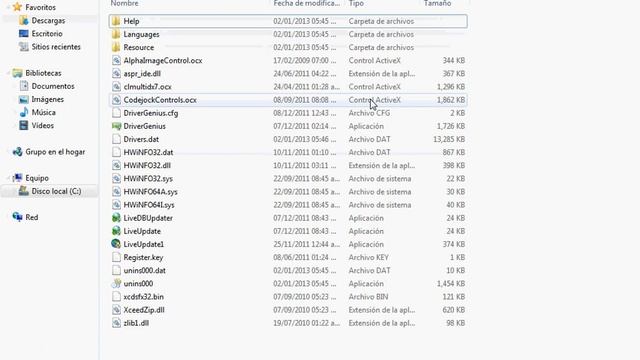Click the Grupo en el hogar icon

coord(17,152)
